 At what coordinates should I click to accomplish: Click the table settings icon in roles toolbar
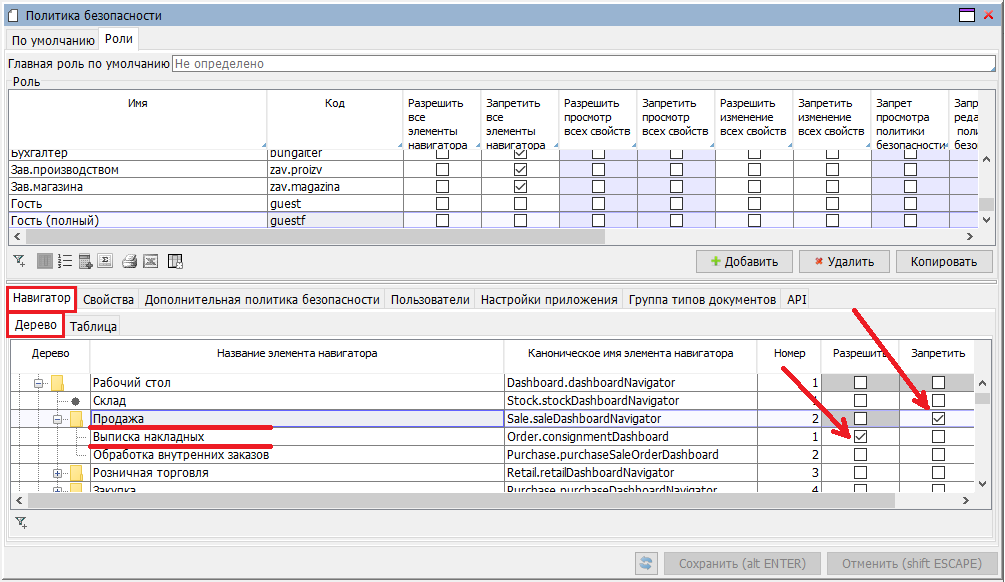click(175, 262)
